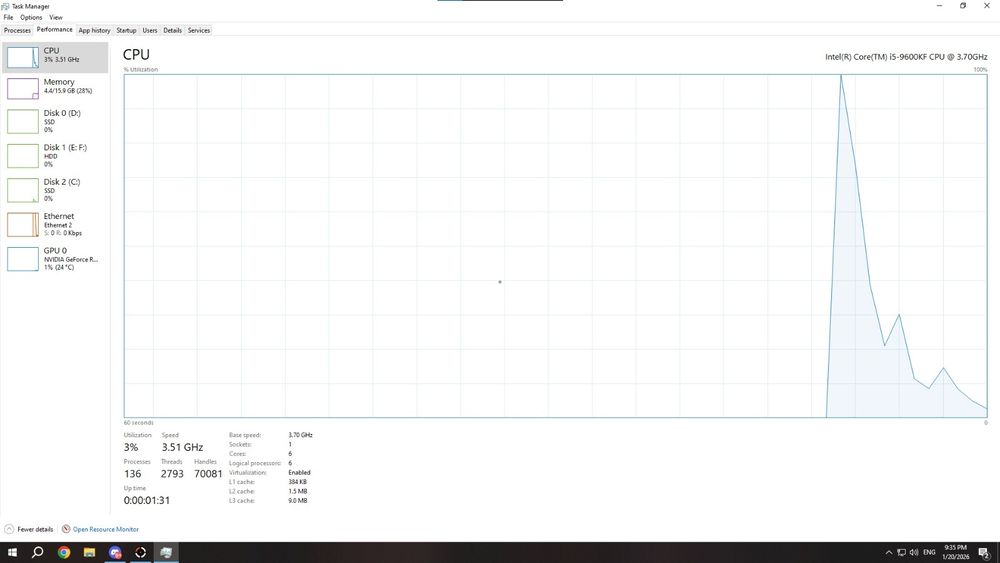
Task: Open the black circular taskbar app icon
Action: tap(140, 552)
